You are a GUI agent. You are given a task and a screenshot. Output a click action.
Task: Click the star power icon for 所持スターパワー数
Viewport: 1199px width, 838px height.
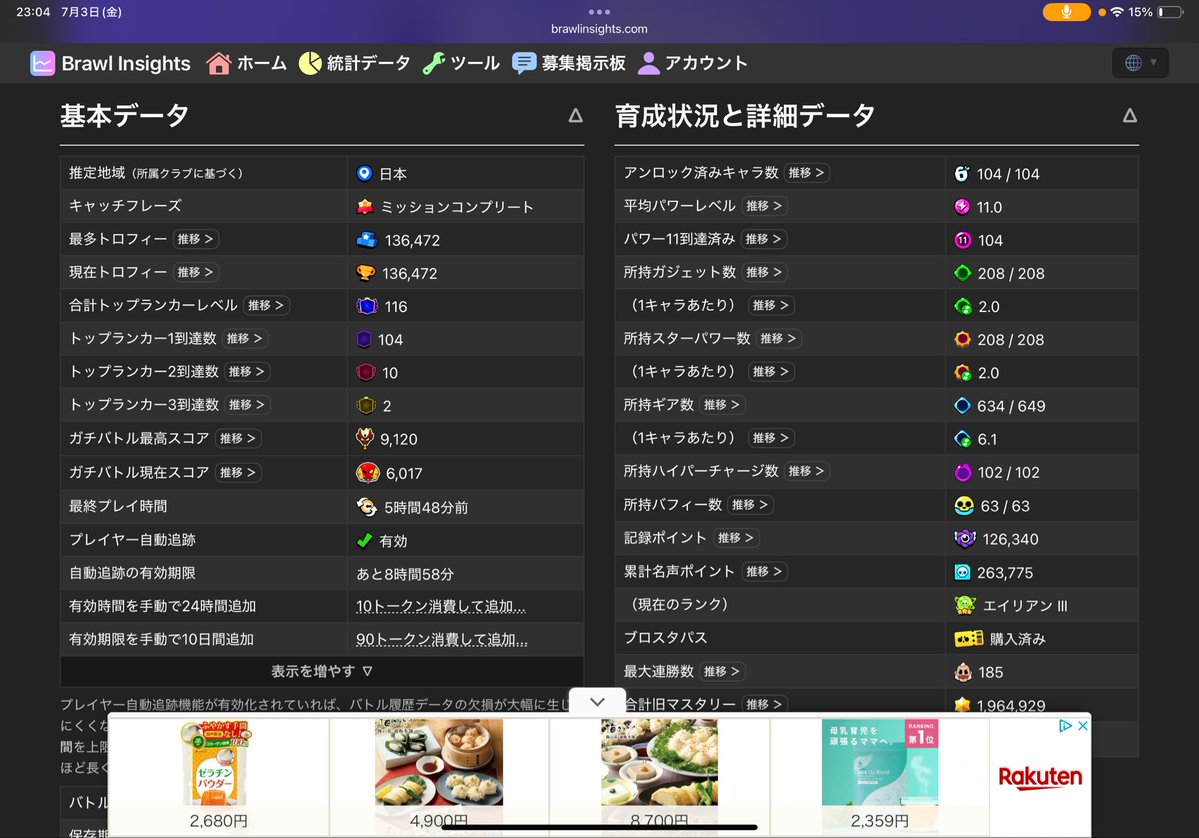(963, 339)
